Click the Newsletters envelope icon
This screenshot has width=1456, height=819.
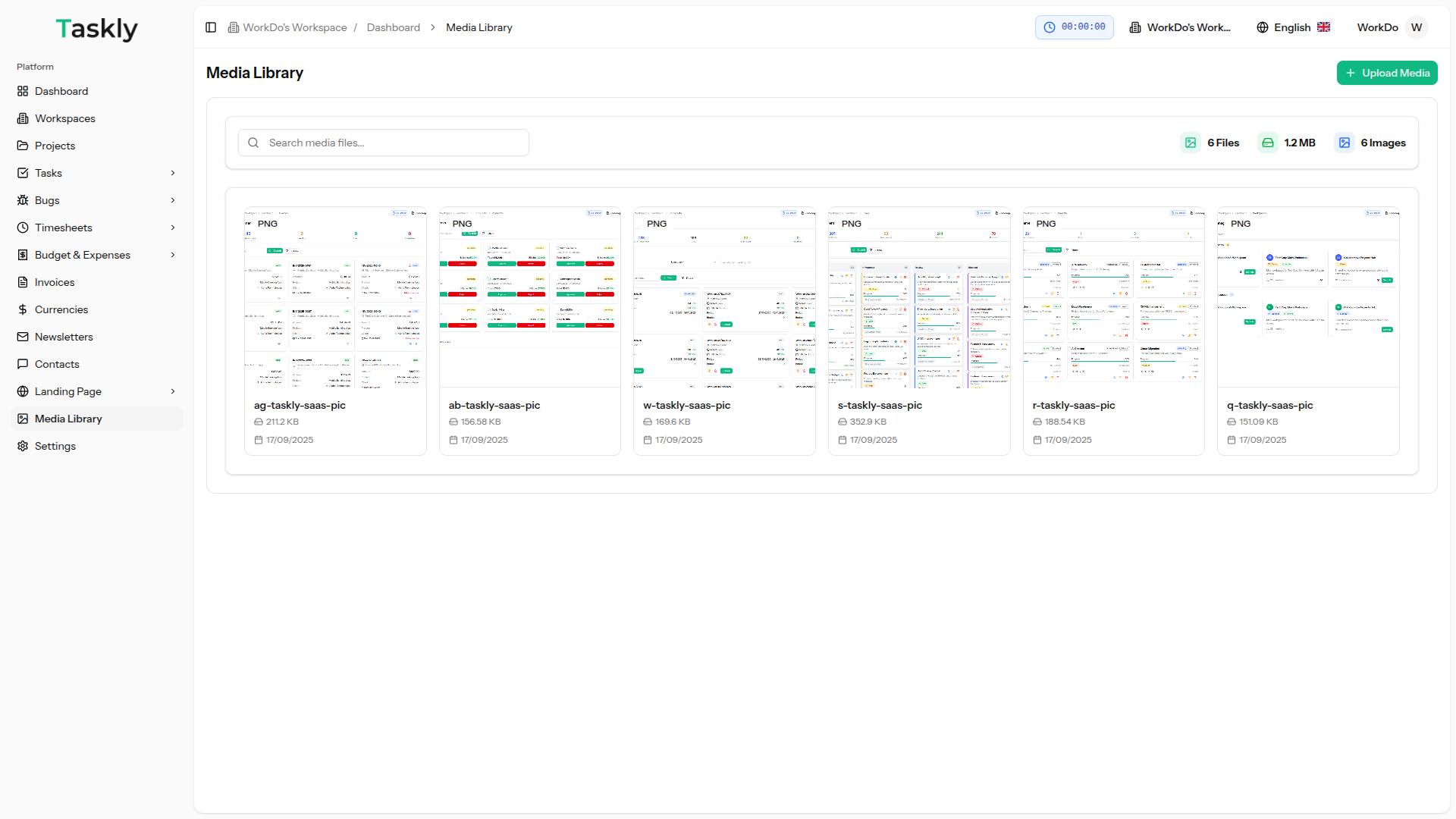point(23,337)
